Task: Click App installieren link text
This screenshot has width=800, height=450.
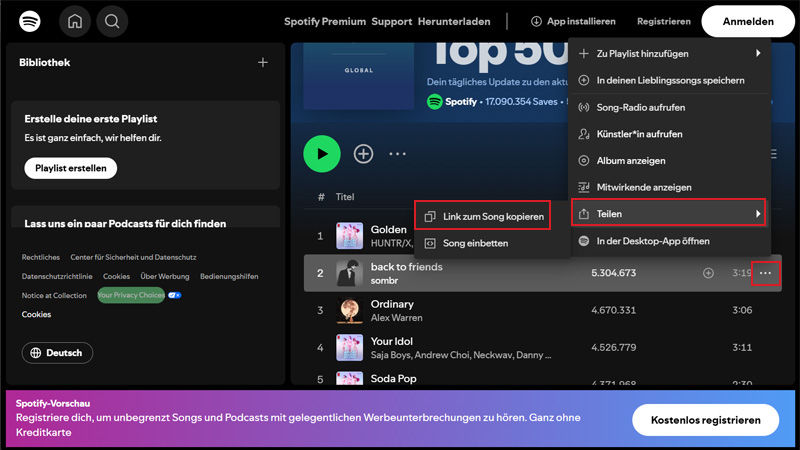Action: coord(581,21)
